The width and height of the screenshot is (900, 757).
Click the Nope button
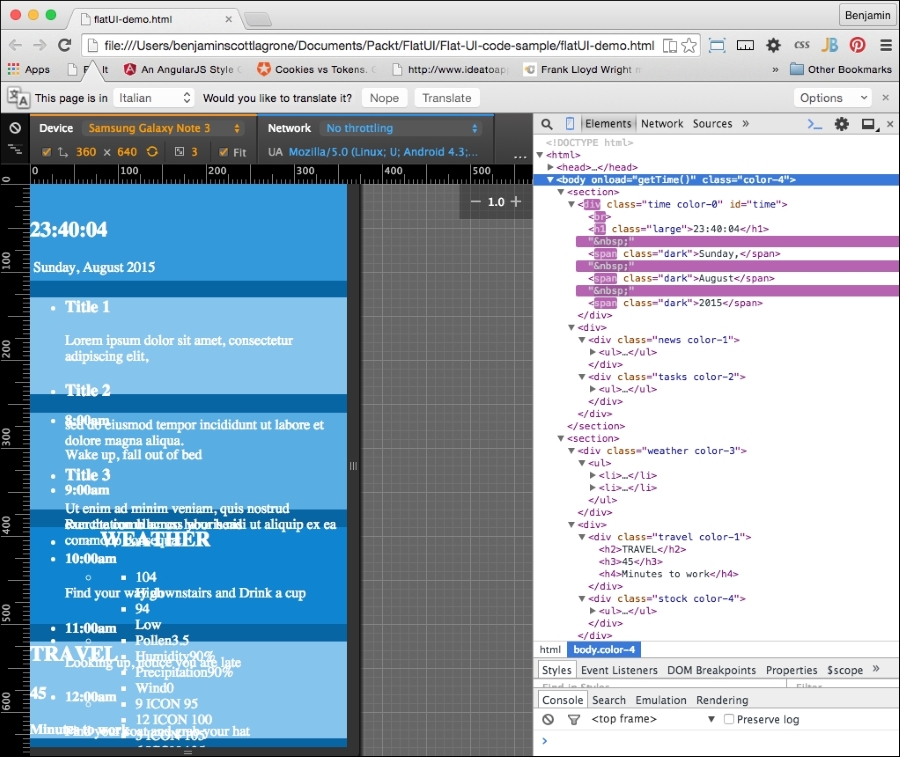pyautogui.click(x=384, y=98)
